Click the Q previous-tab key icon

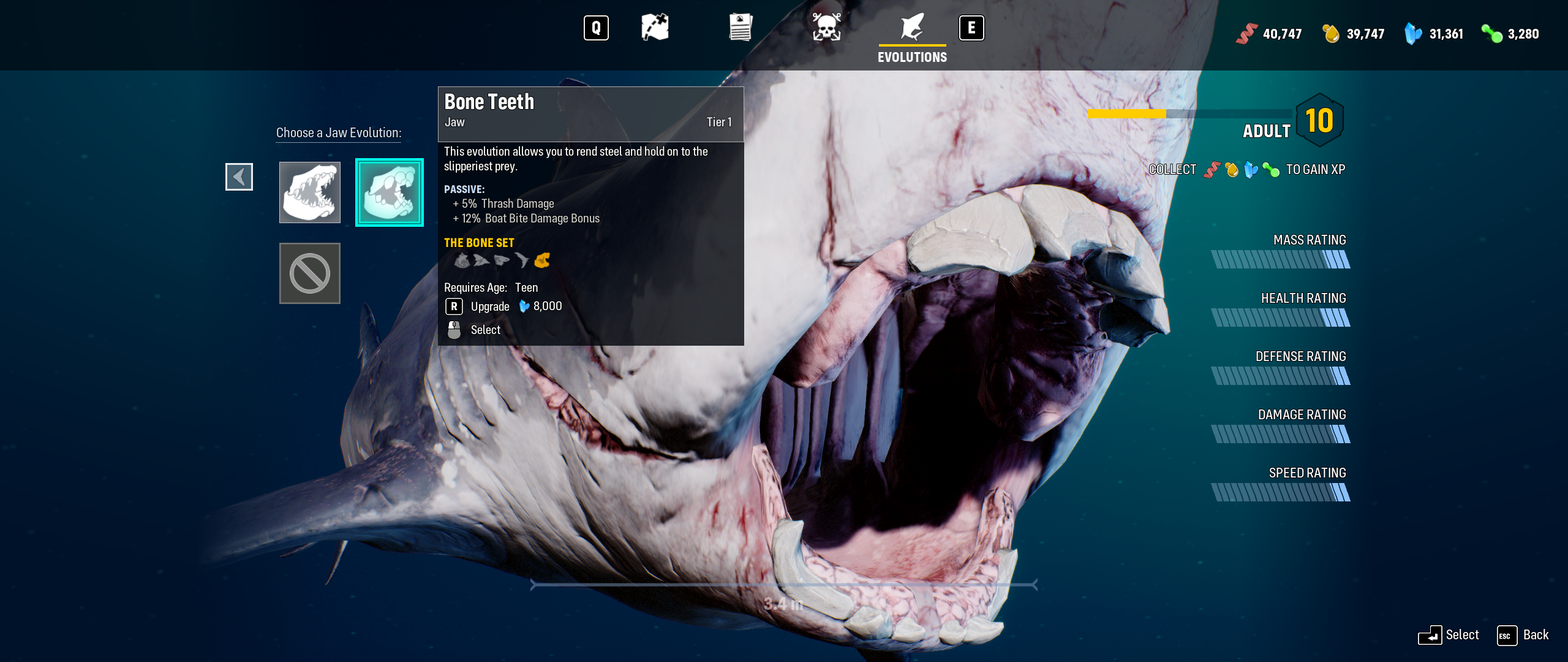click(596, 28)
